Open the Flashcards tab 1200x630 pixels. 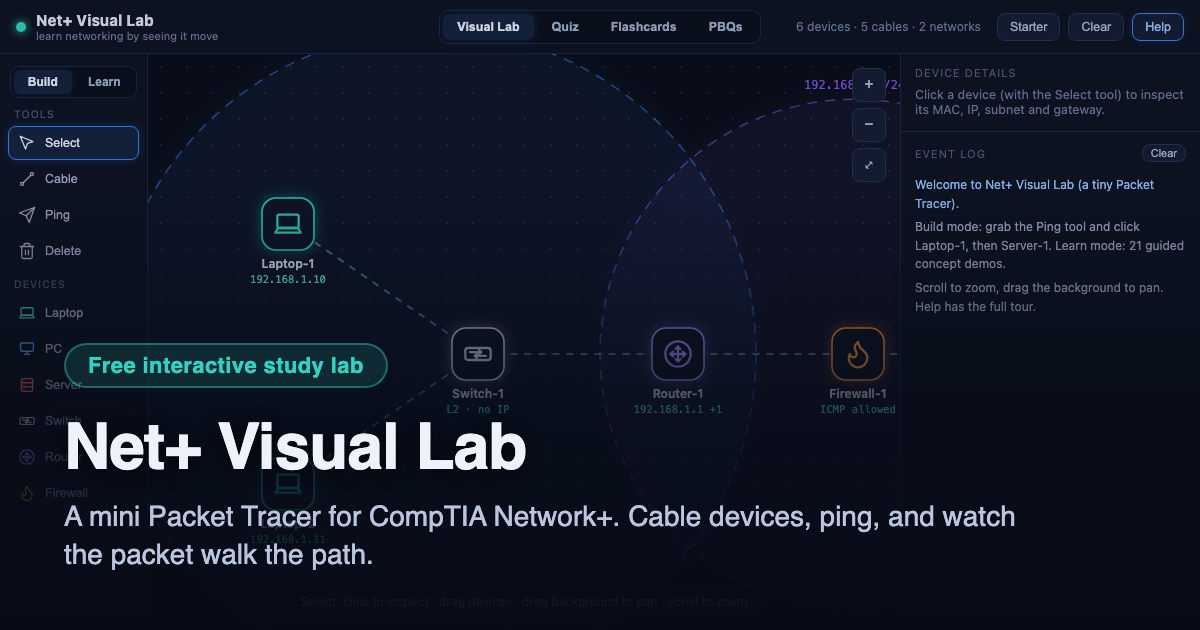tap(644, 27)
